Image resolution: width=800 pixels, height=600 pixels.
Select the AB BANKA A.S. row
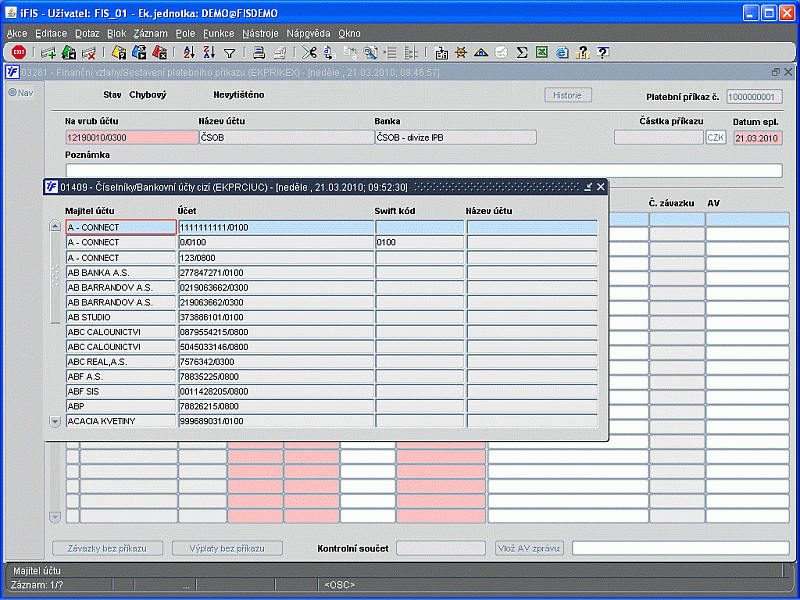pos(331,272)
